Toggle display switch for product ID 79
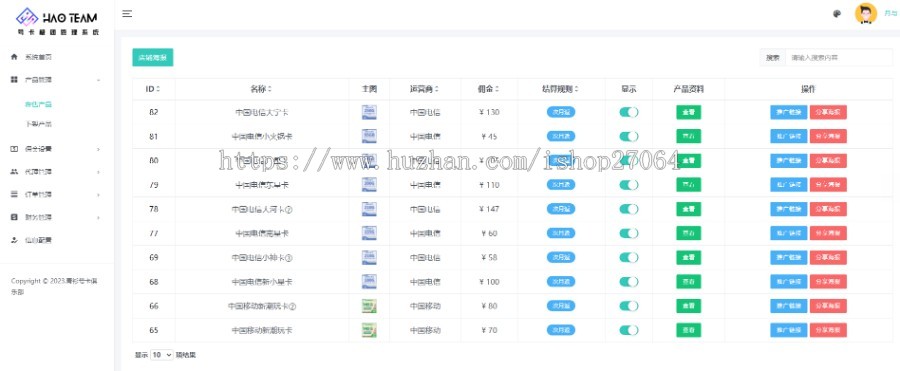Image resolution: width=900 pixels, height=371 pixels. pyautogui.click(x=629, y=184)
